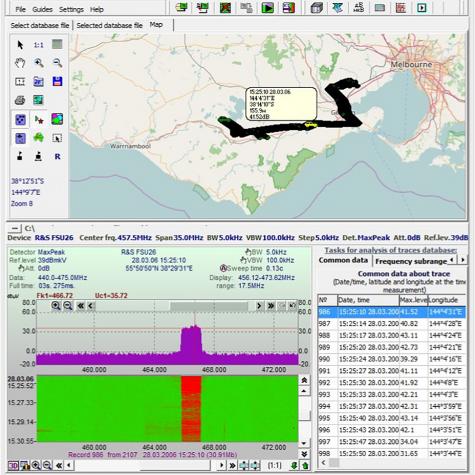Choose the map zoom-out magnifier
Image resolution: width=475 pixels, height=475 pixels.
pos(57,63)
